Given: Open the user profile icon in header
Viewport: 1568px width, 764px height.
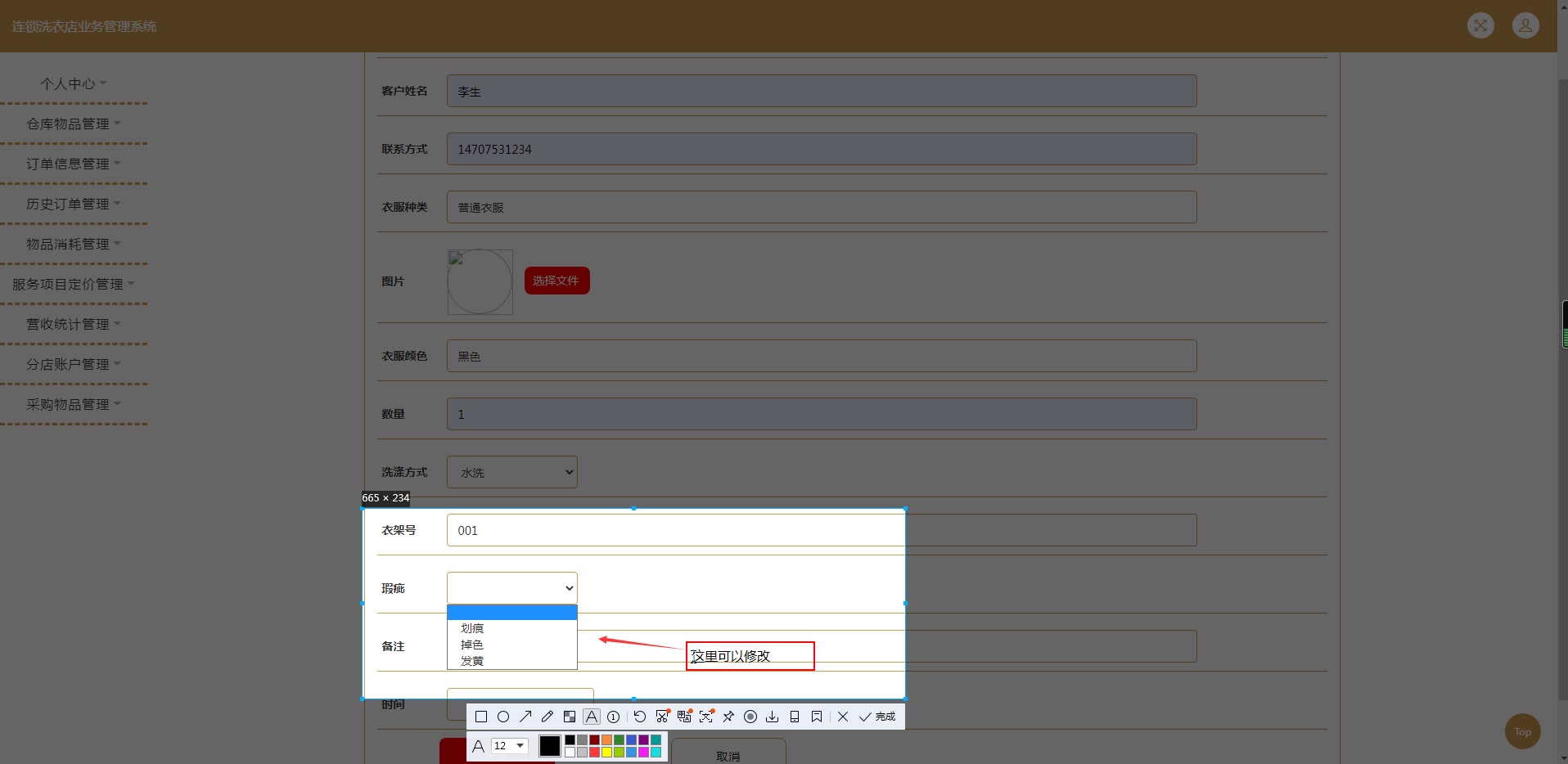Looking at the screenshot, I should pyautogui.click(x=1525, y=25).
